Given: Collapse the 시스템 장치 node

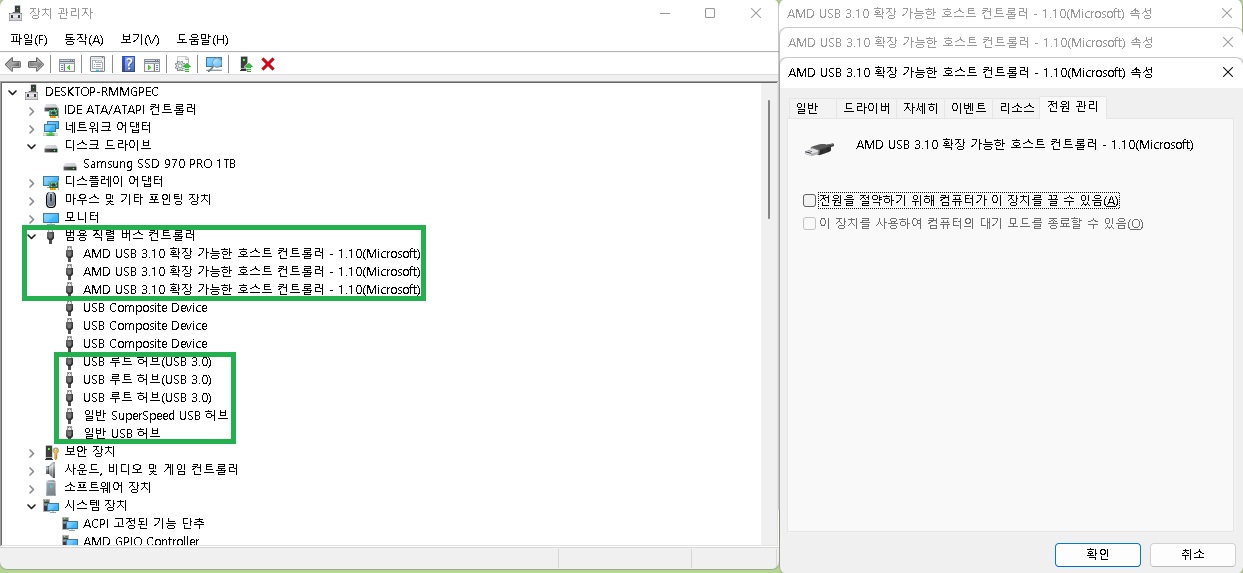Looking at the screenshot, I should point(31,506).
